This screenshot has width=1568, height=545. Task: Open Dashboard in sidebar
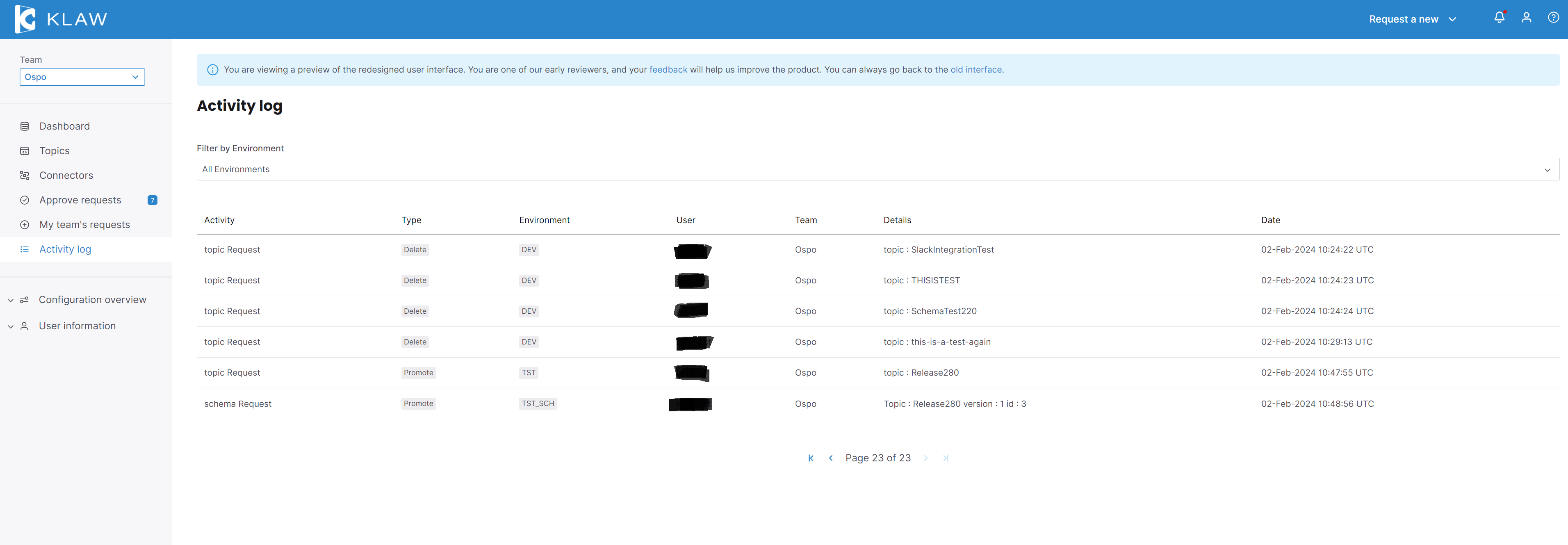[x=64, y=126]
